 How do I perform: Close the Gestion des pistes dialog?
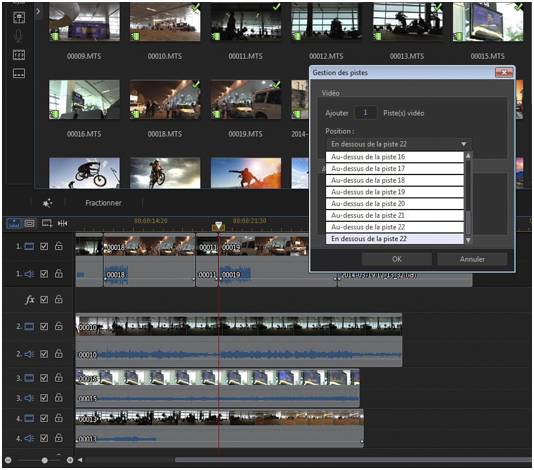tap(504, 73)
